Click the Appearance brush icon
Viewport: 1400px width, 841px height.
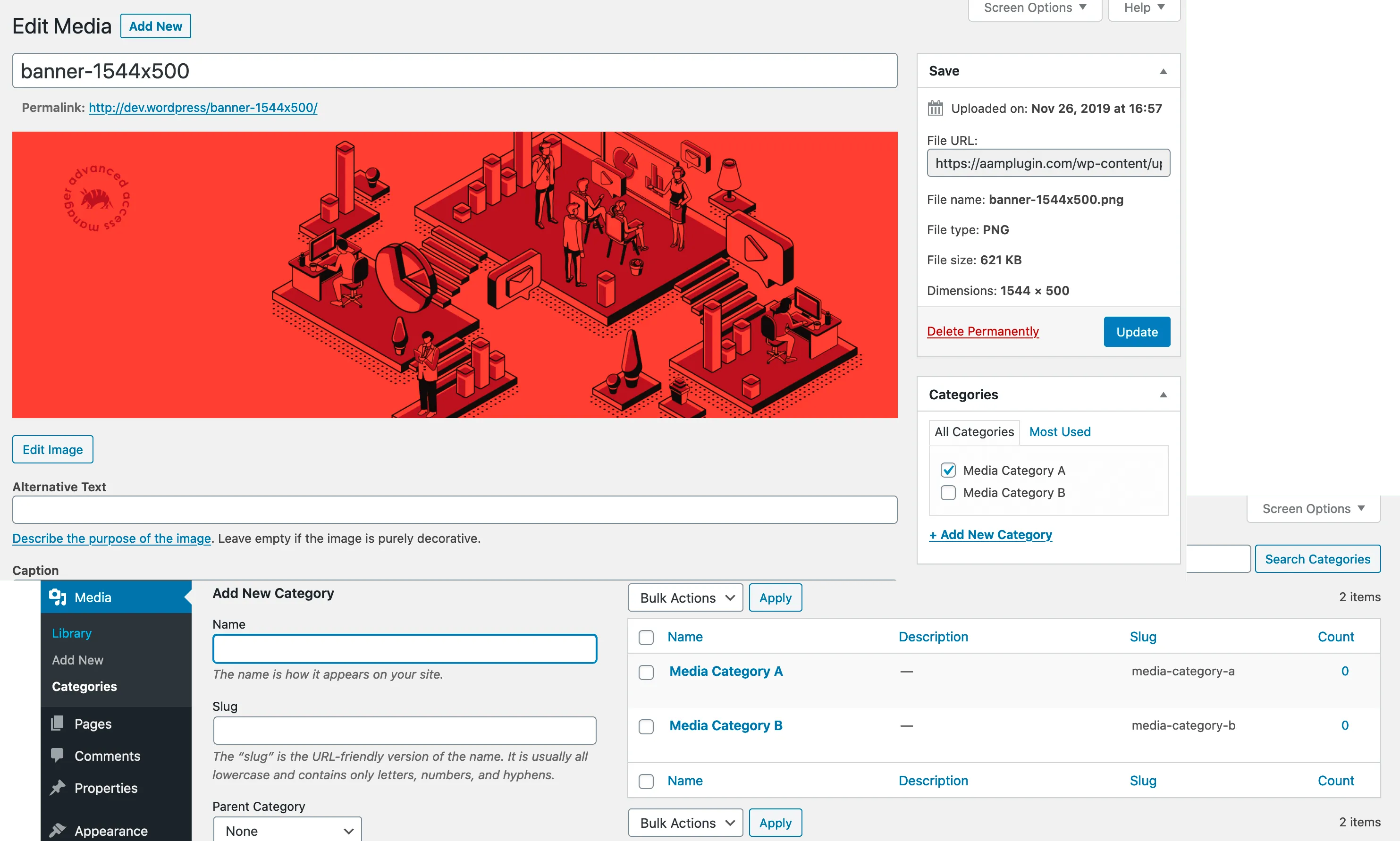57,830
